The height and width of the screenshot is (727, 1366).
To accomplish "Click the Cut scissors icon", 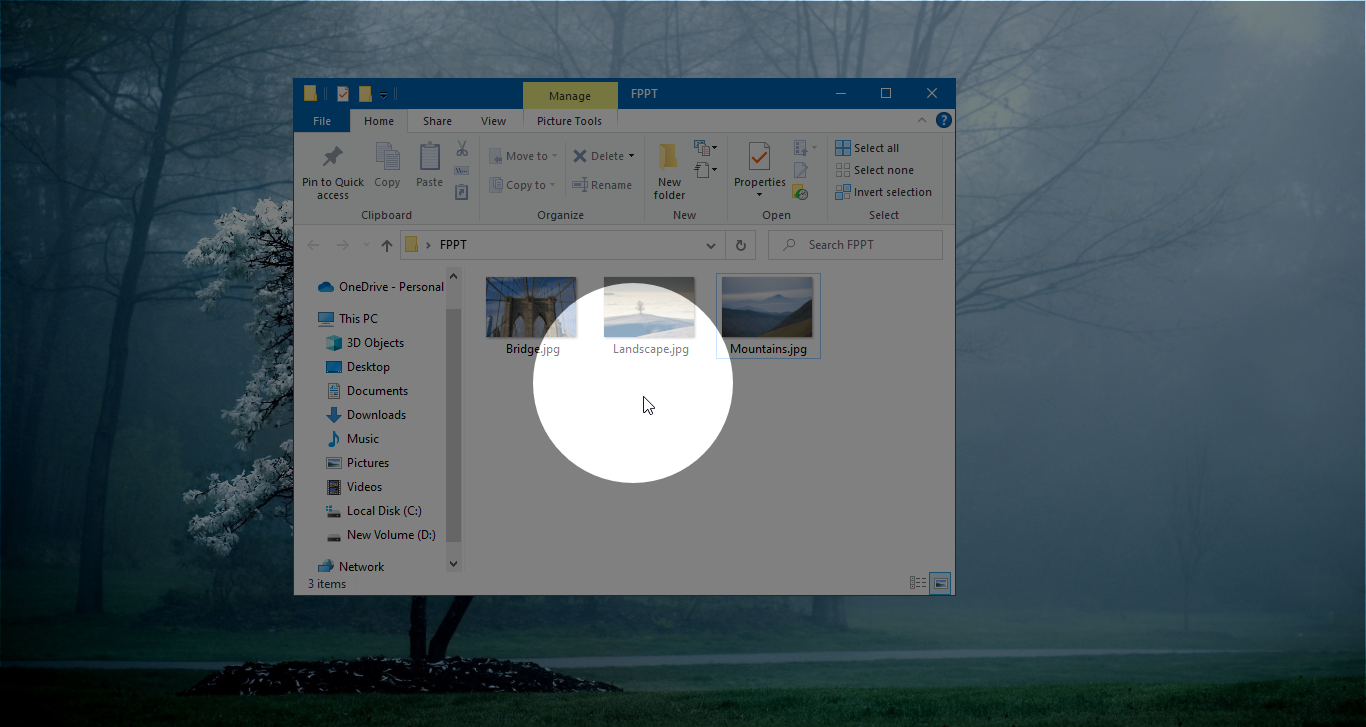I will tap(462, 149).
